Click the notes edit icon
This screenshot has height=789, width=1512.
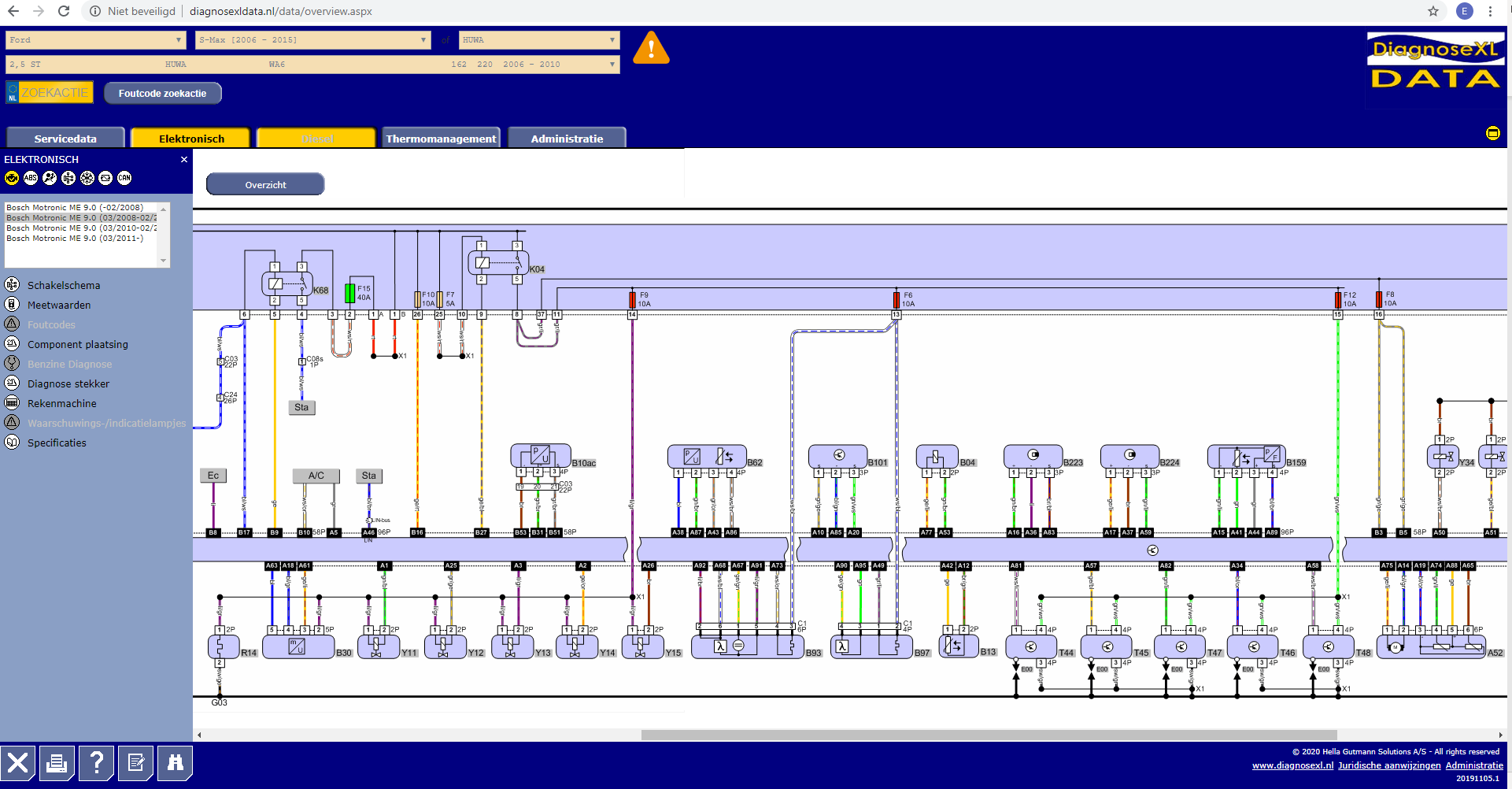point(135,763)
